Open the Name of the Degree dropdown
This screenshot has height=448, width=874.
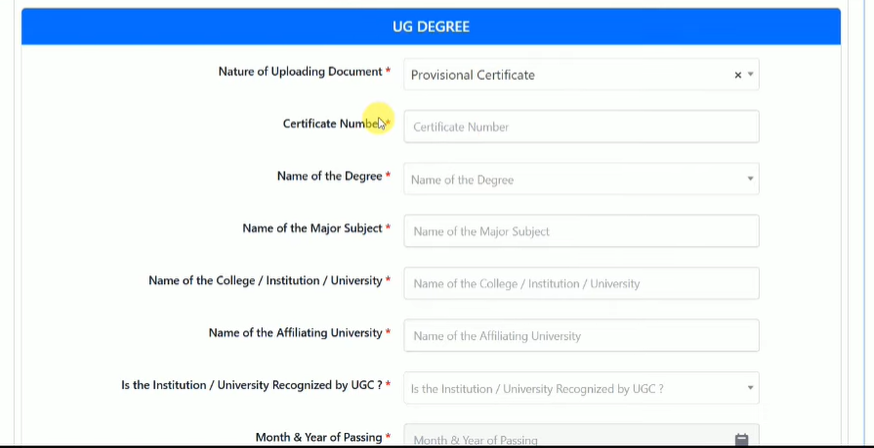click(580, 179)
